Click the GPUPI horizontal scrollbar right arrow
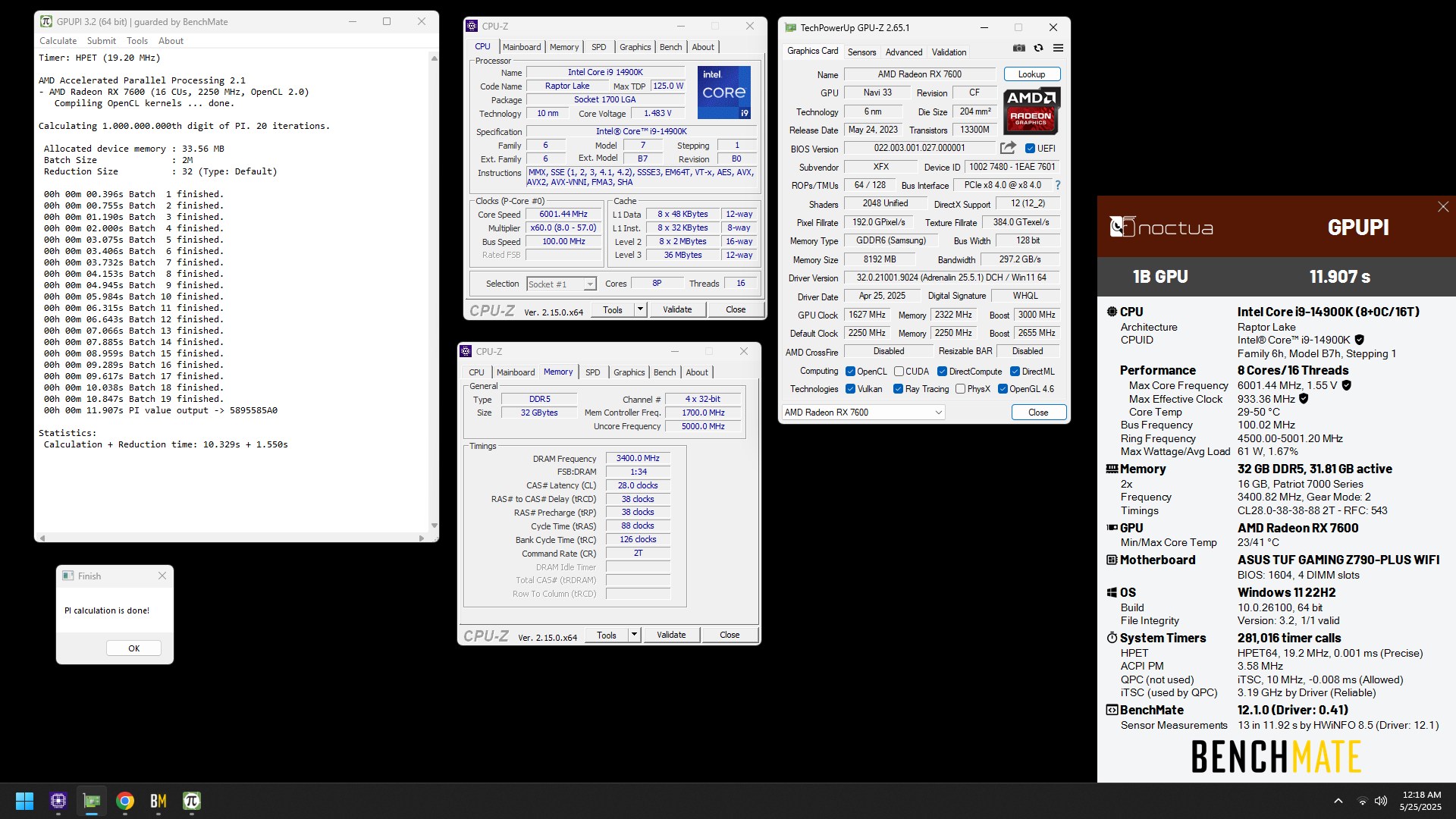Screen dimensions: 1456x819 click(x=421, y=538)
